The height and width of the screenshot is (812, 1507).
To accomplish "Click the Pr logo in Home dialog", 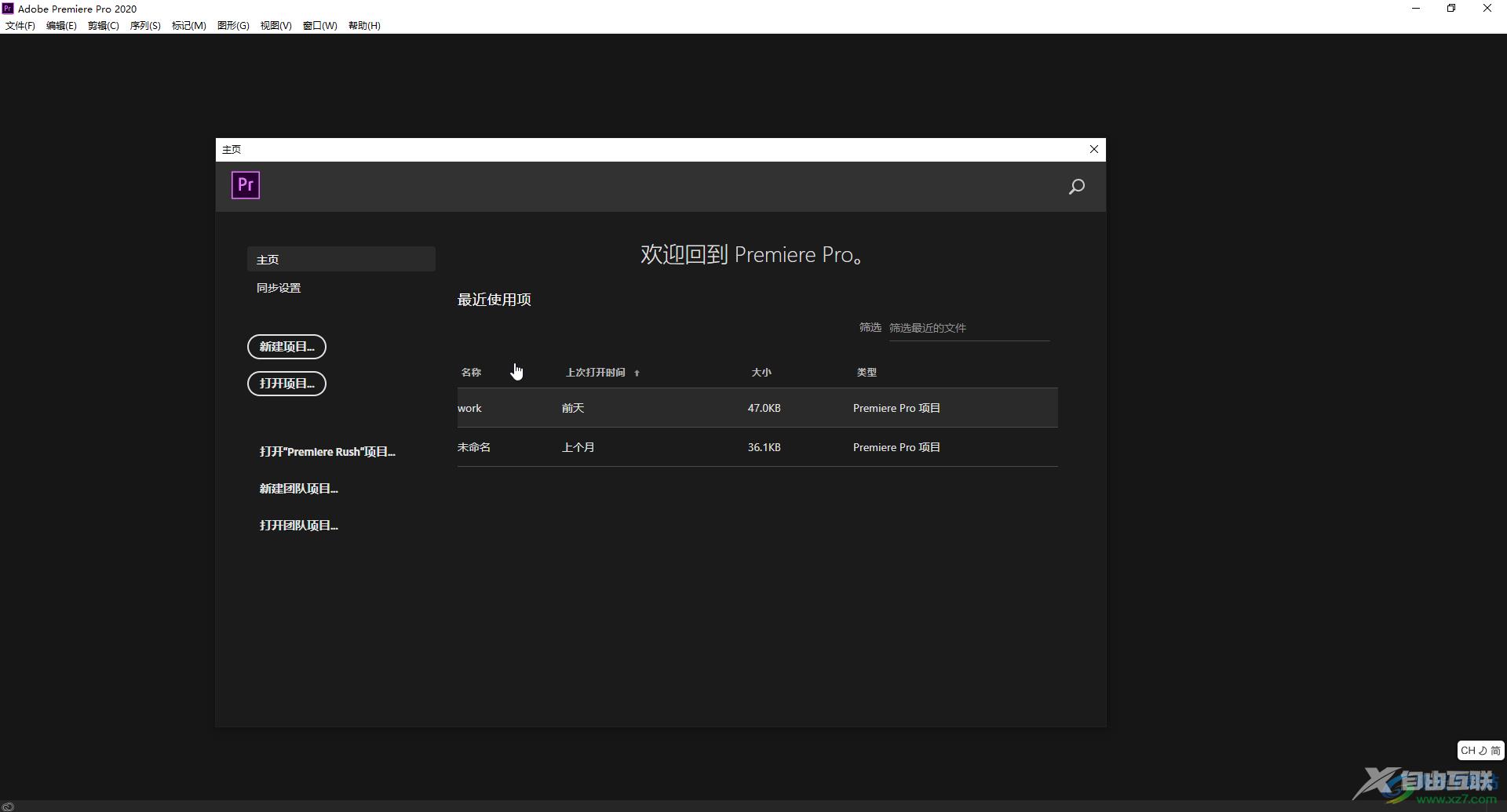I will [x=246, y=185].
